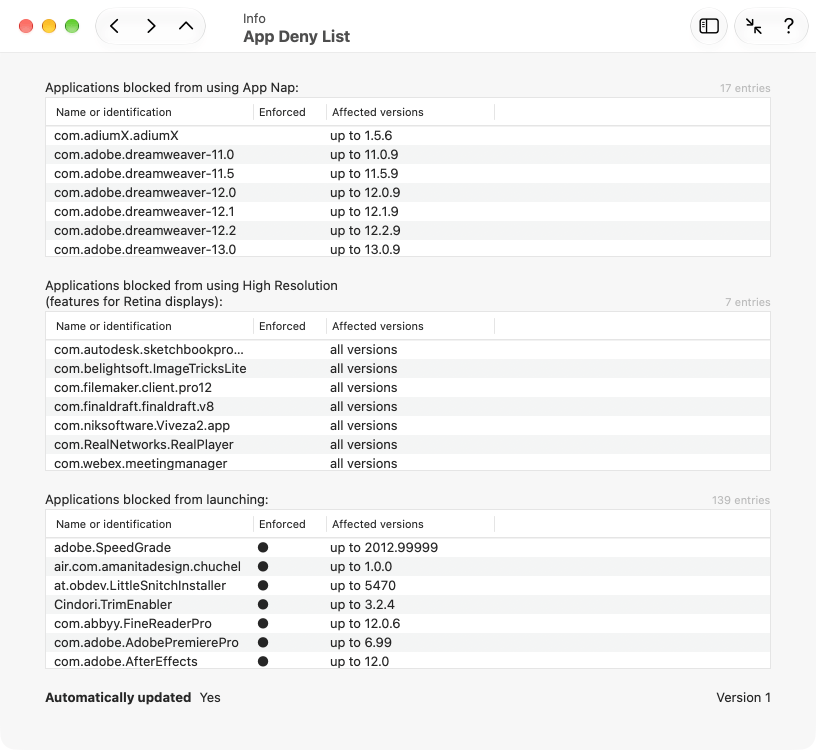816x750 pixels.
Task: Sort launching table by Affected versions
Action: [410, 524]
